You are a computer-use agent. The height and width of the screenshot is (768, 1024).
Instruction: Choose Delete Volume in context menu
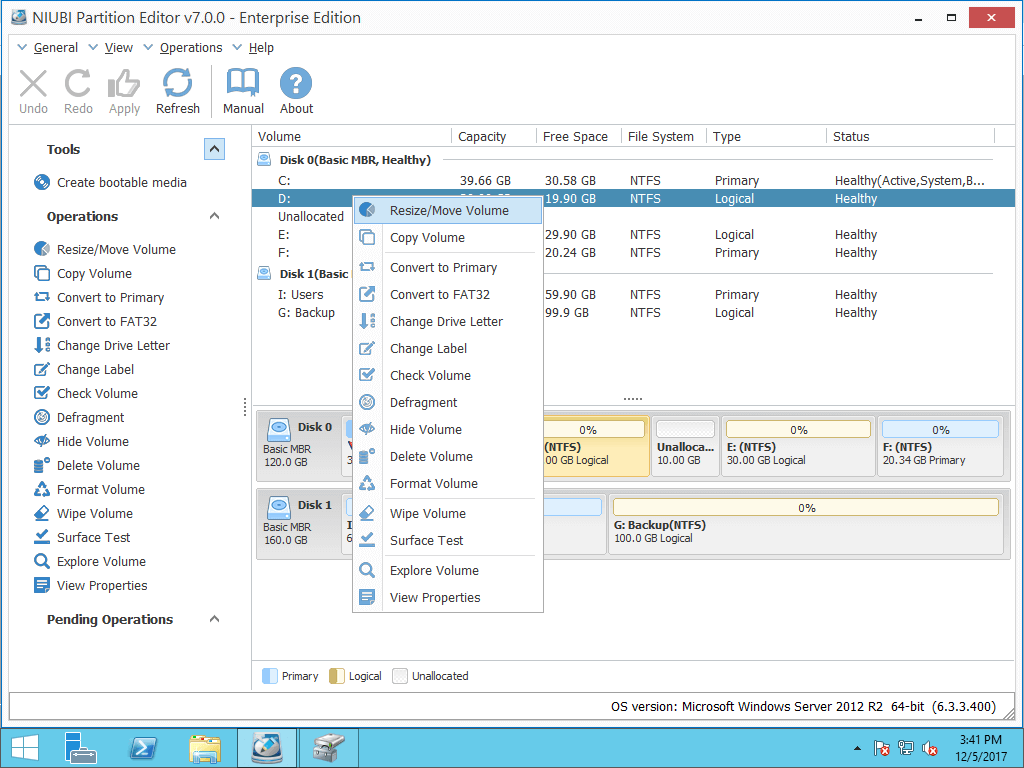(448, 456)
